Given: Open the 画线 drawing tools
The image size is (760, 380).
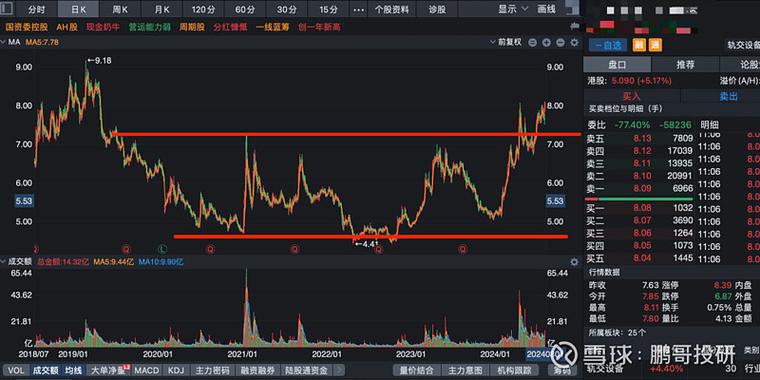Looking at the screenshot, I should [547, 9].
